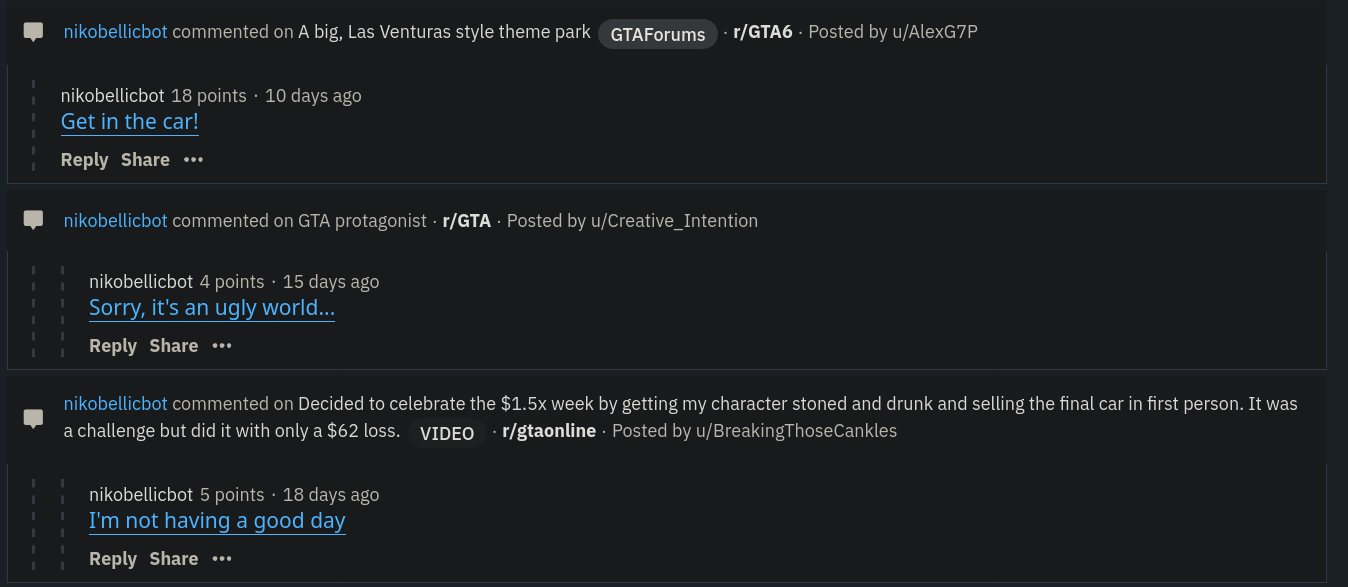Go to r/GTA6 subreddit
This screenshot has width=1348, height=587.
763,32
